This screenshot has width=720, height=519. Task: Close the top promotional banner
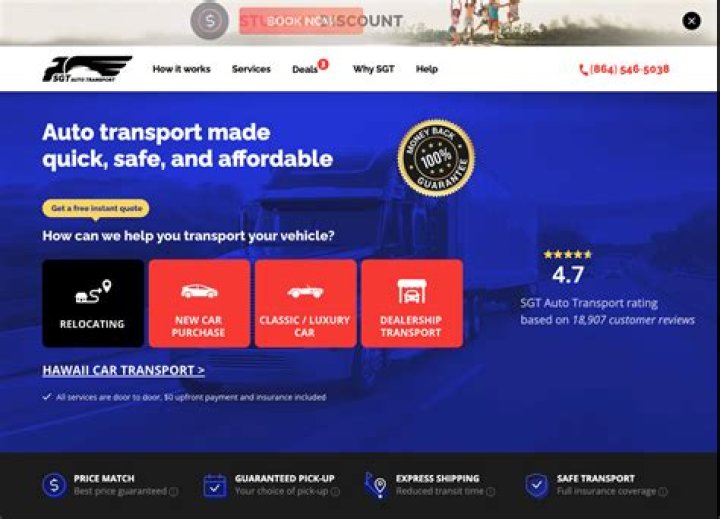[692, 21]
